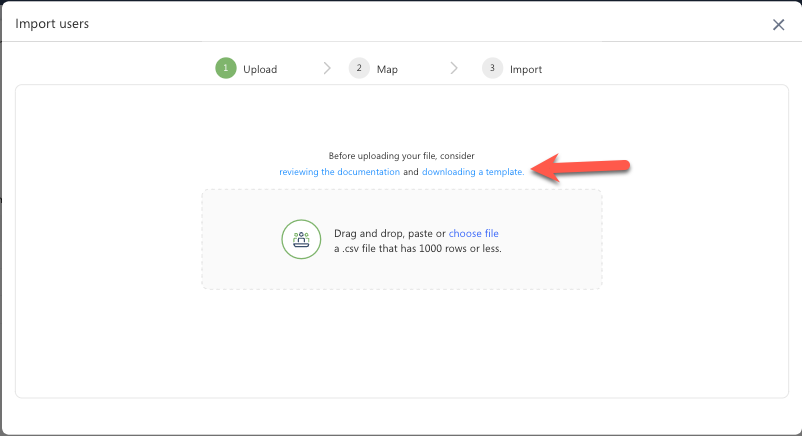Image resolution: width=802 pixels, height=436 pixels.
Task: Click the green step 1 circle
Action: pos(226,69)
